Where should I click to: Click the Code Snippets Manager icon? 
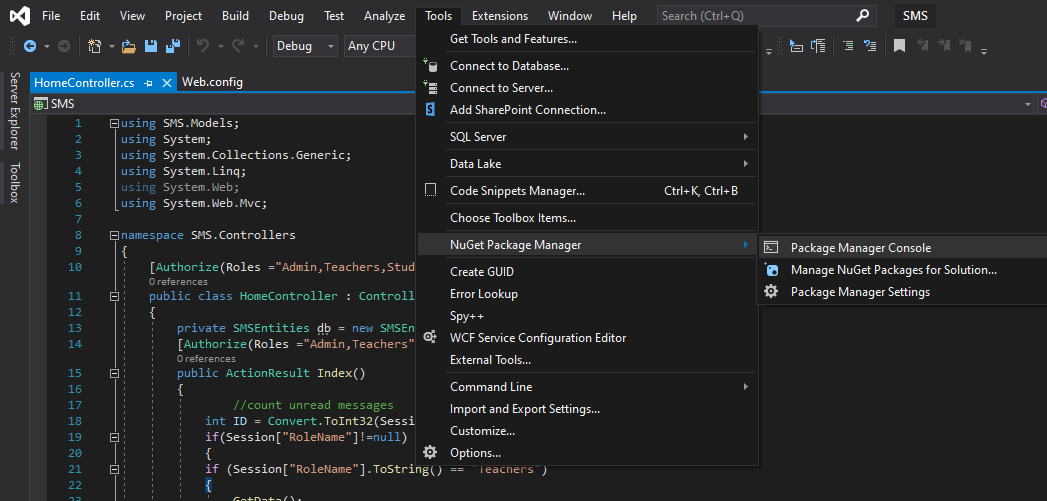point(431,190)
